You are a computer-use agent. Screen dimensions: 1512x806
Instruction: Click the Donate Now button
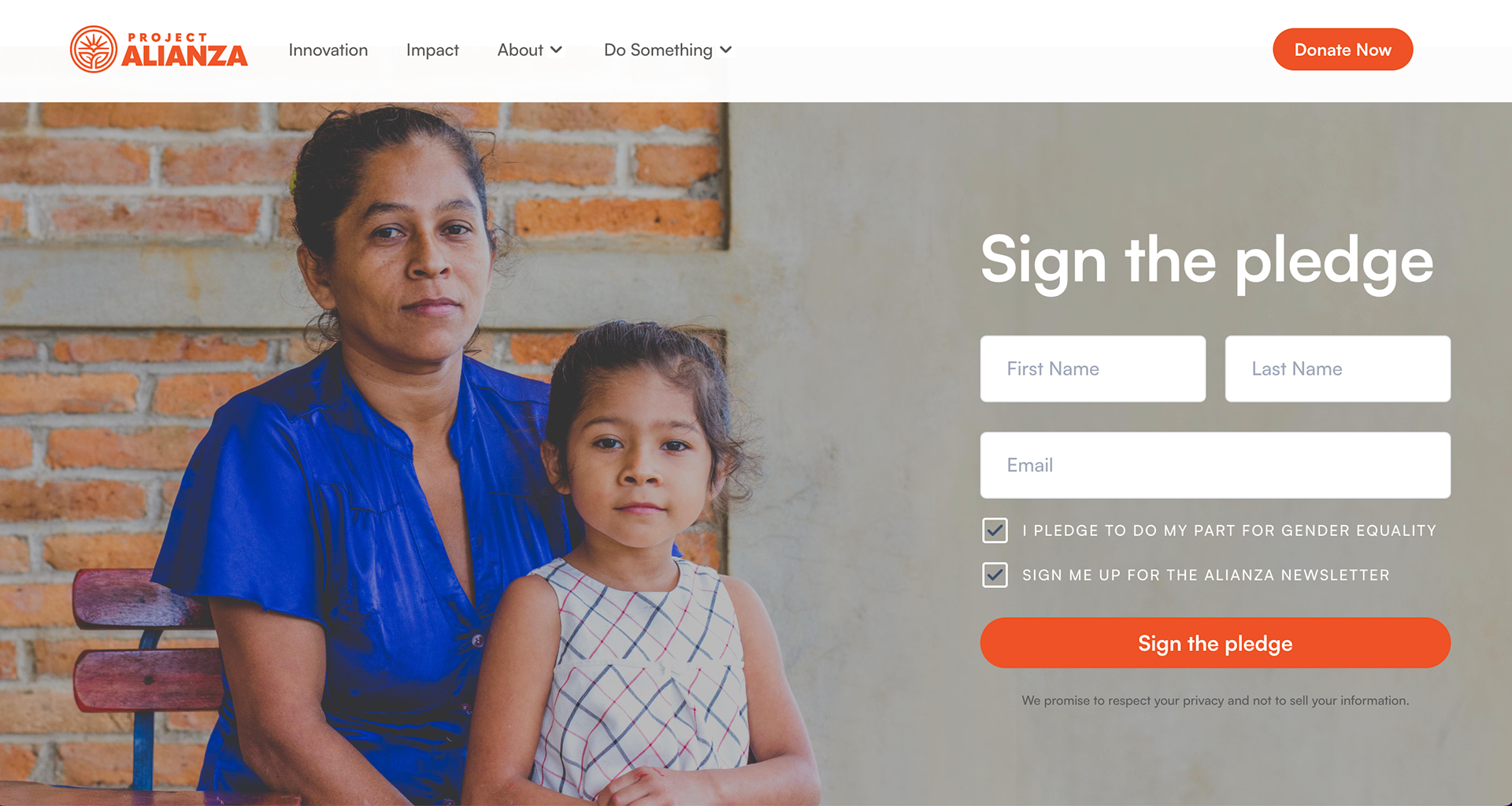click(1343, 50)
